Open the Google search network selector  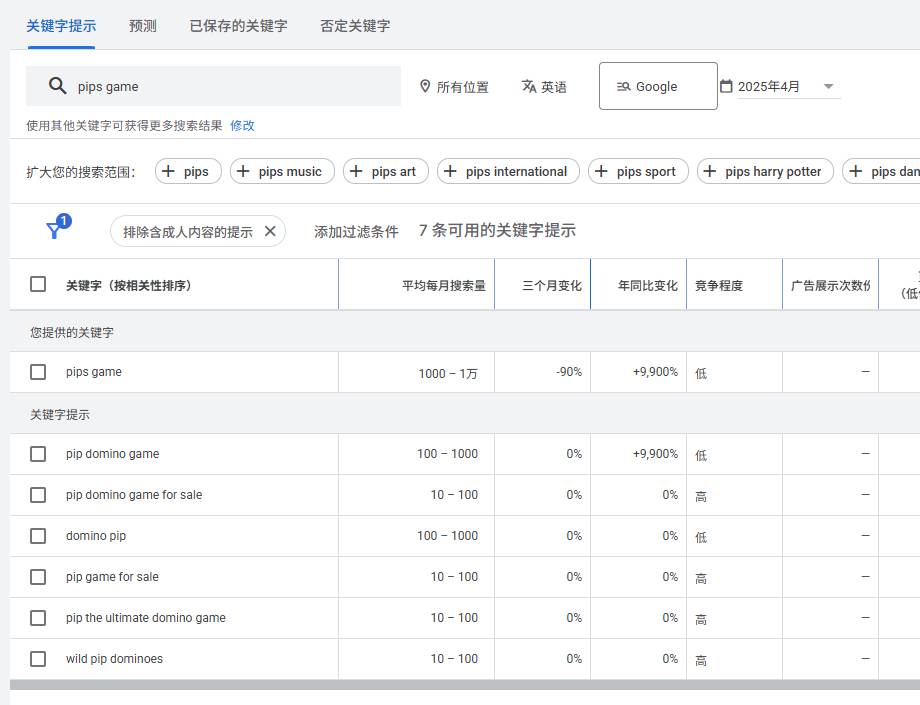[658, 86]
